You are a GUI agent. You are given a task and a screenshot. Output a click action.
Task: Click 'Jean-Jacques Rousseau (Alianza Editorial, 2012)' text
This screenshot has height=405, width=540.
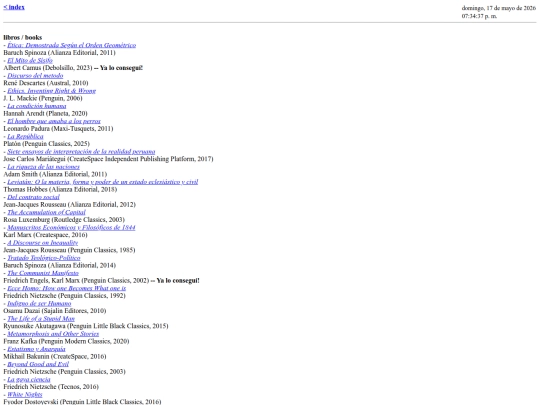pyautogui.click(x=70, y=204)
